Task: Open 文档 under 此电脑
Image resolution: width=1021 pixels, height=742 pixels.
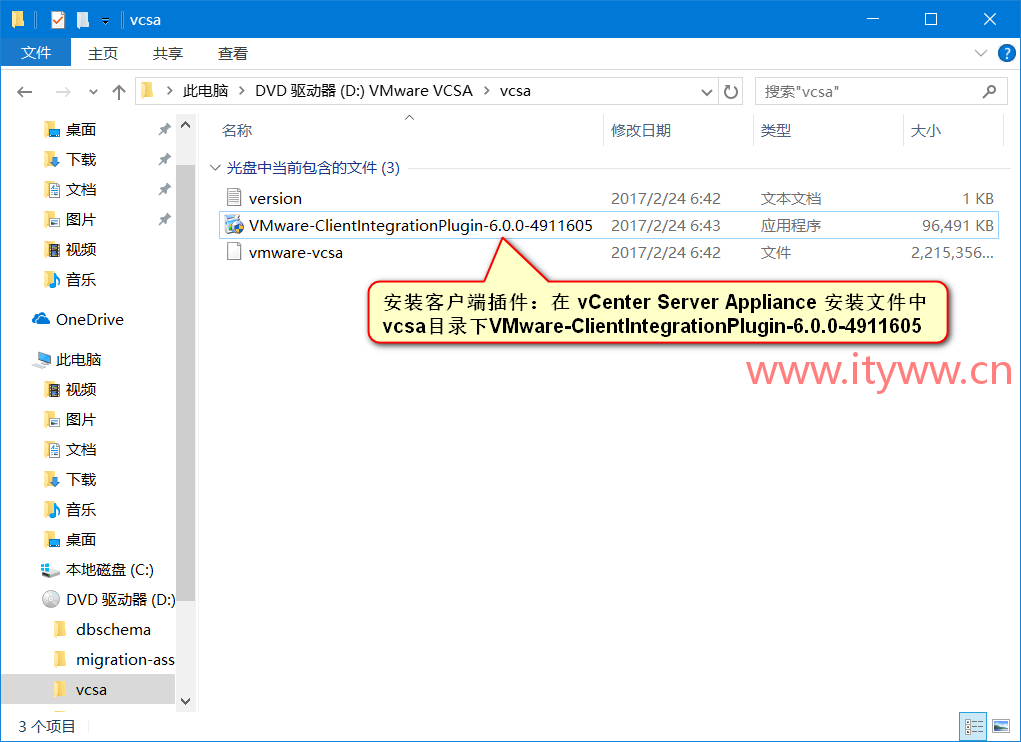Action: click(81, 449)
